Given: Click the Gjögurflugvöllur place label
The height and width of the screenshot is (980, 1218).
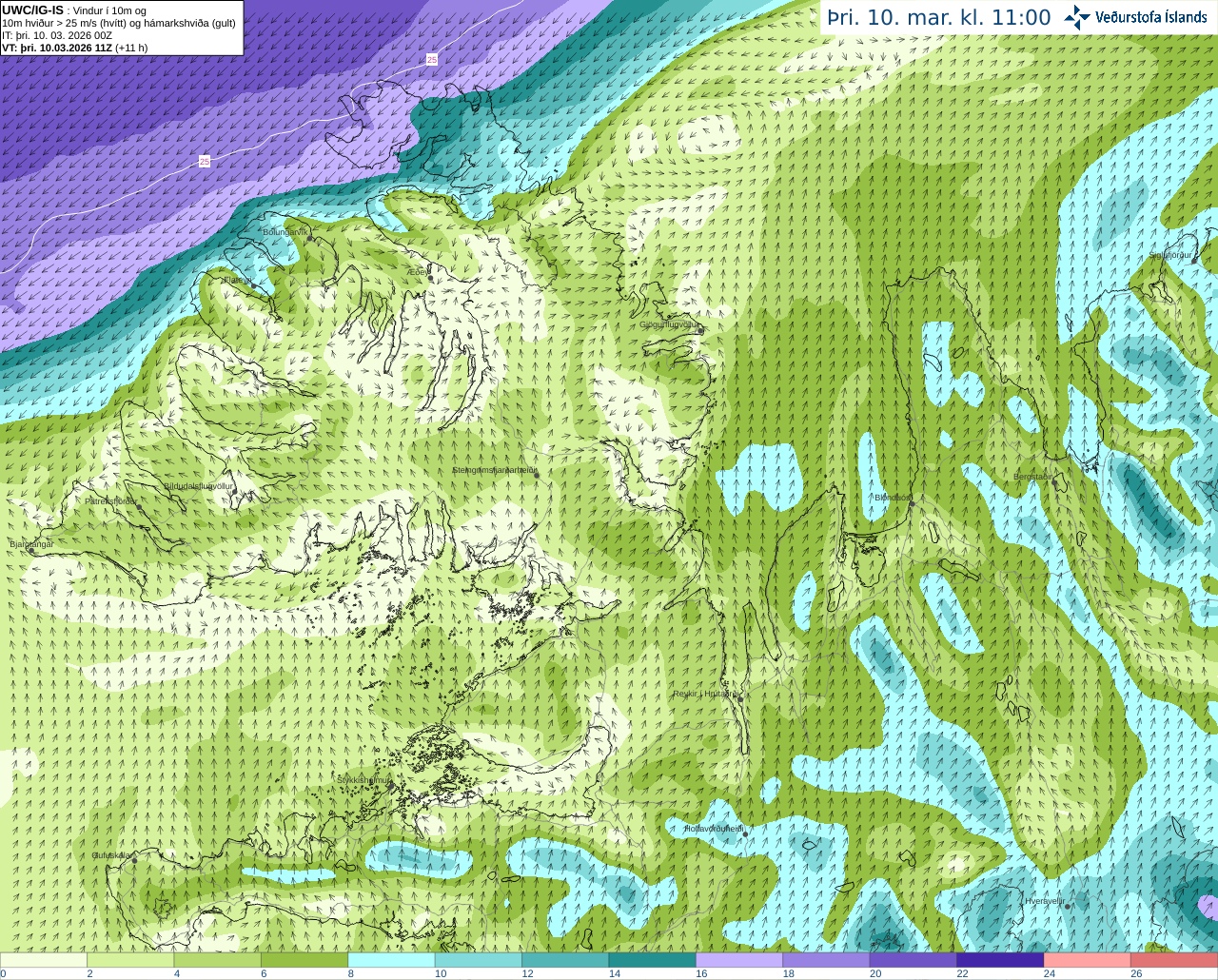Looking at the screenshot, I should pos(670,324).
